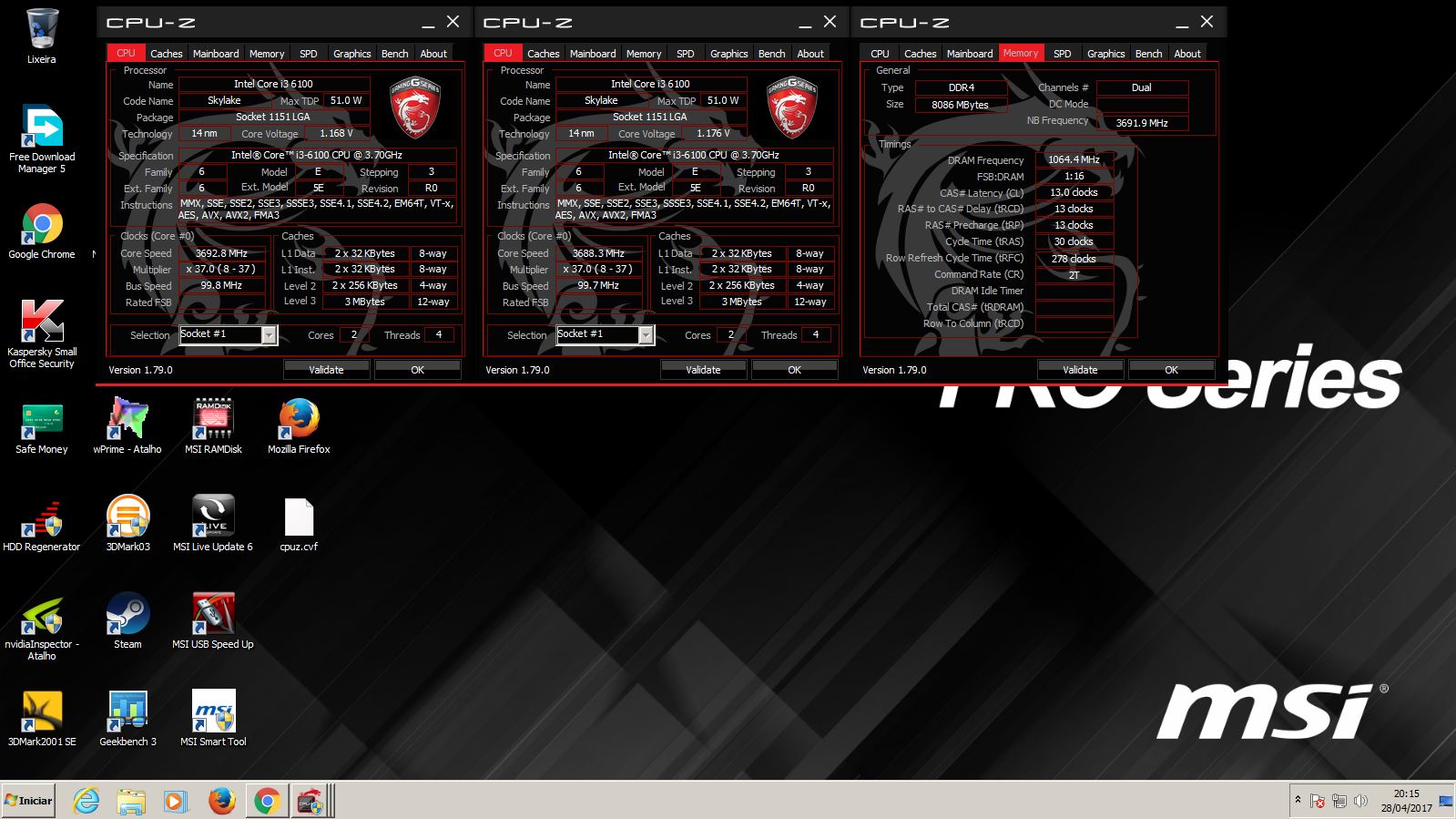The height and width of the screenshot is (819, 1456).
Task: Open the Lixeira recycle bin icon
Action: point(41,36)
